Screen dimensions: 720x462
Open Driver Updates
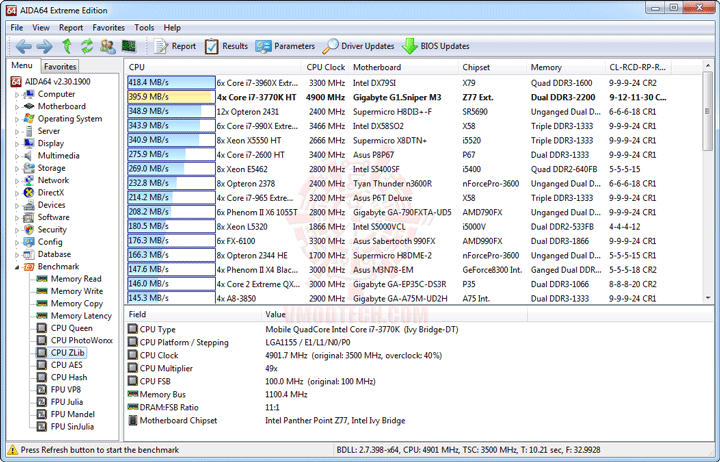click(x=358, y=46)
